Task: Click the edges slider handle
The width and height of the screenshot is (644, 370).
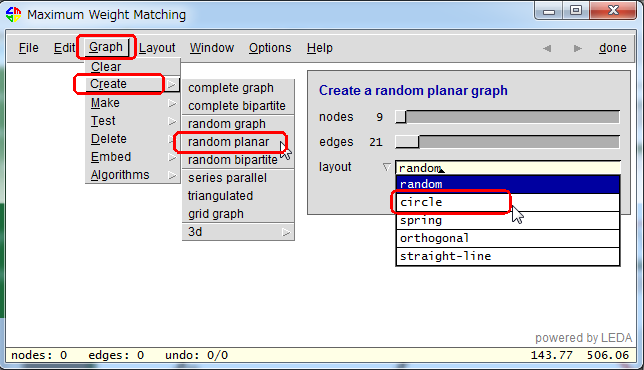Action: [x=407, y=142]
